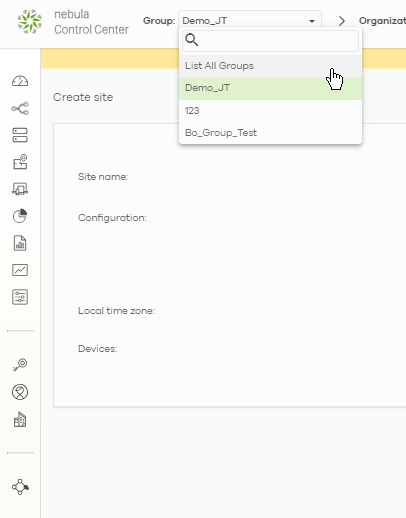Viewport: 406px width, 518px height.
Task: Select the line graph monitoring icon
Action: [x=20, y=270]
